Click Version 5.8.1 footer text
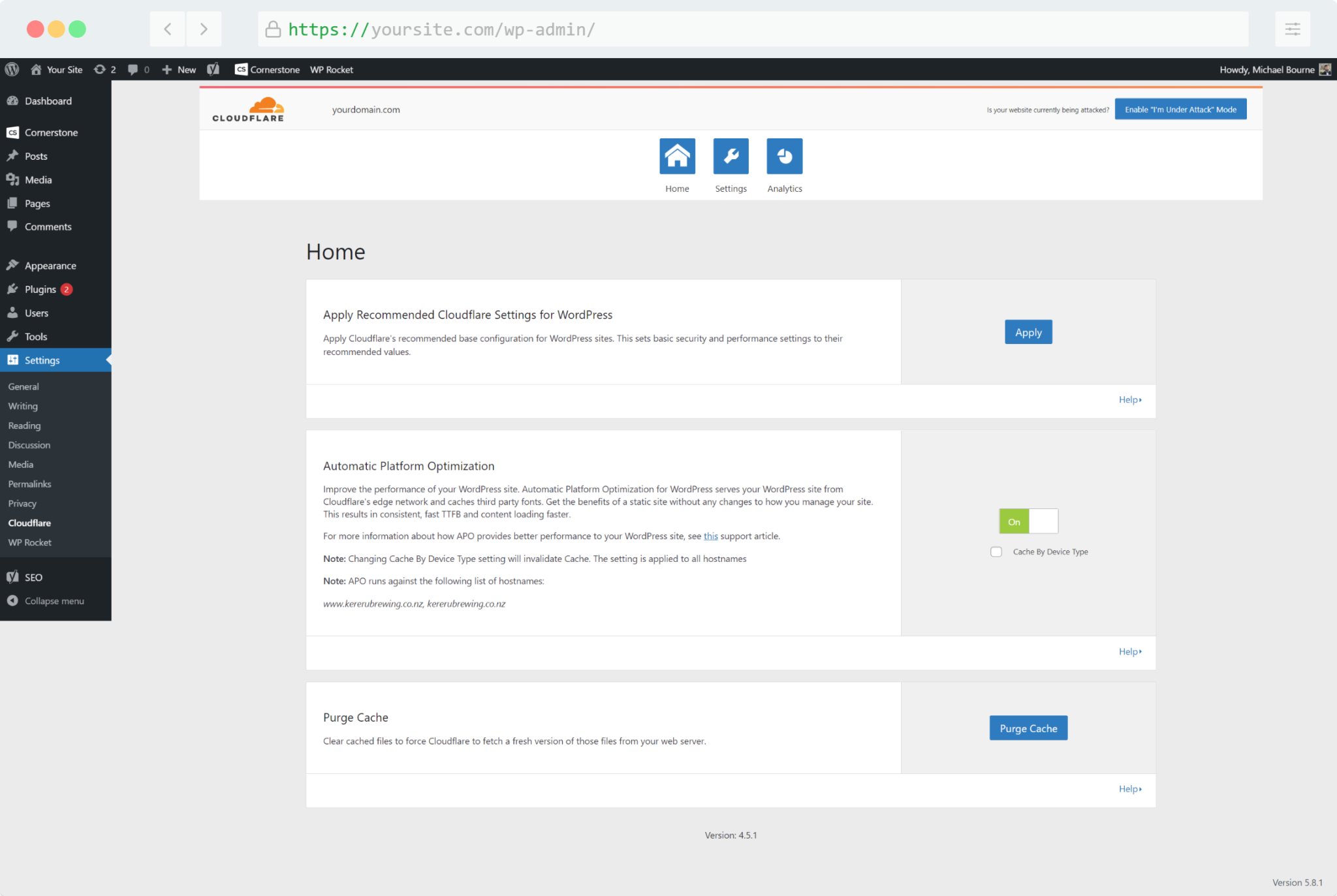The image size is (1337, 896). [x=1297, y=882]
